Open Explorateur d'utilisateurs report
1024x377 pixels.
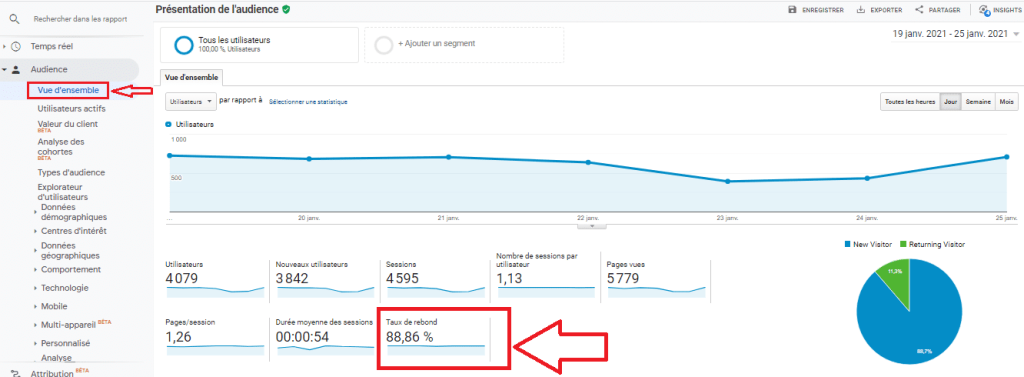63,191
